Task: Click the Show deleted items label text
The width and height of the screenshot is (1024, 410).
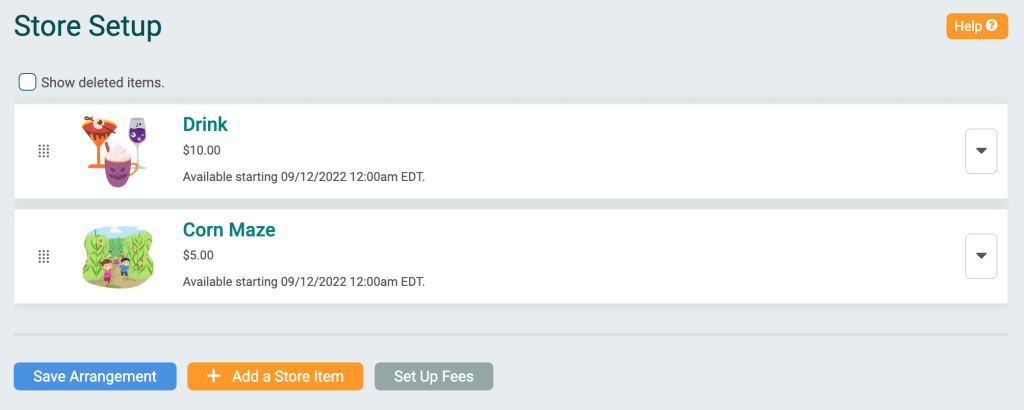Action: 103,83
